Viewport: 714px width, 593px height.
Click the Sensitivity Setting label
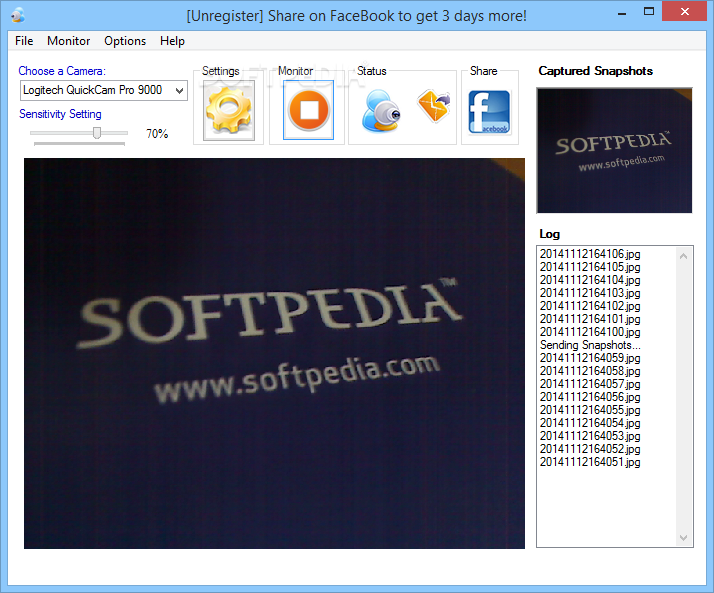tap(60, 114)
